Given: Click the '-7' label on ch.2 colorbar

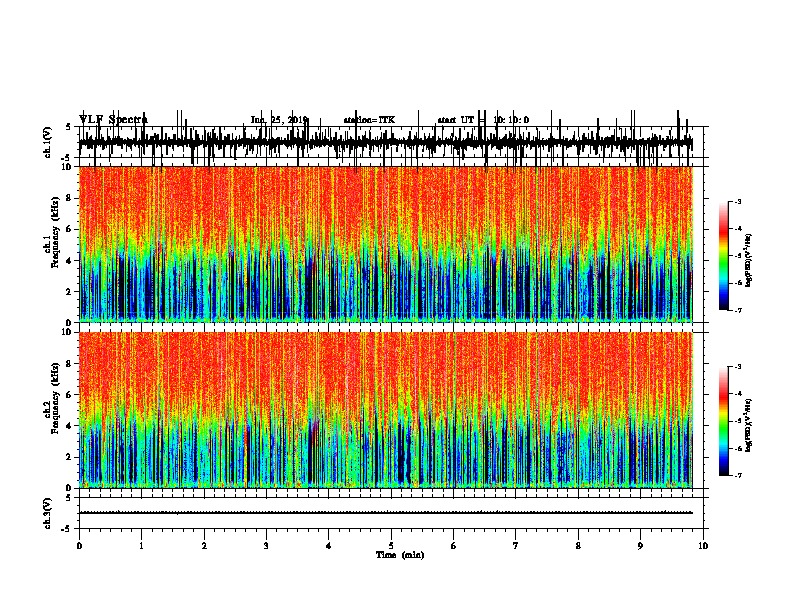Looking at the screenshot, I should [738, 475].
